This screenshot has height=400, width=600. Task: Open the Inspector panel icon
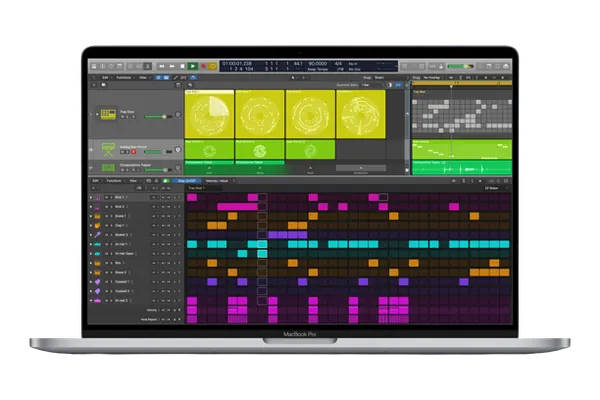click(103, 66)
